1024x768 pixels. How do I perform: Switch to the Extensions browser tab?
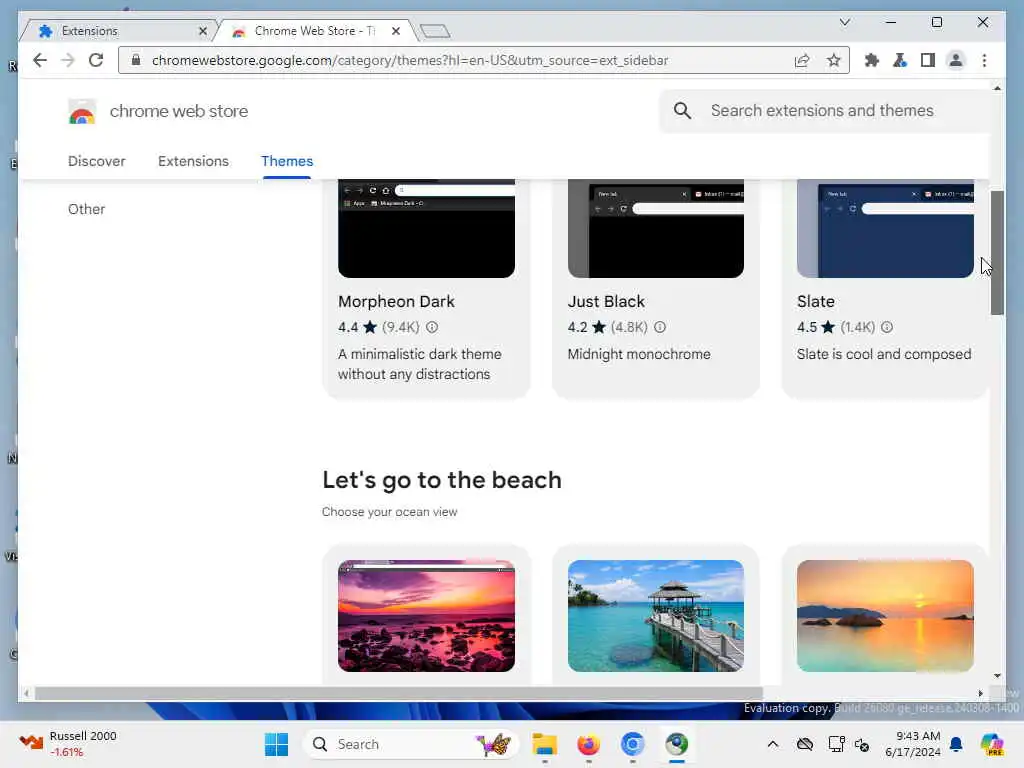[x=118, y=31]
